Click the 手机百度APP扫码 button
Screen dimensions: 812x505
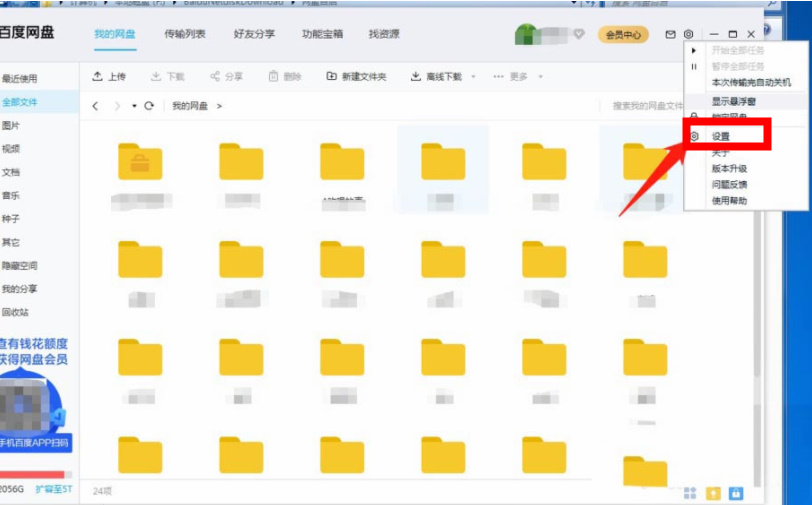tap(35, 443)
